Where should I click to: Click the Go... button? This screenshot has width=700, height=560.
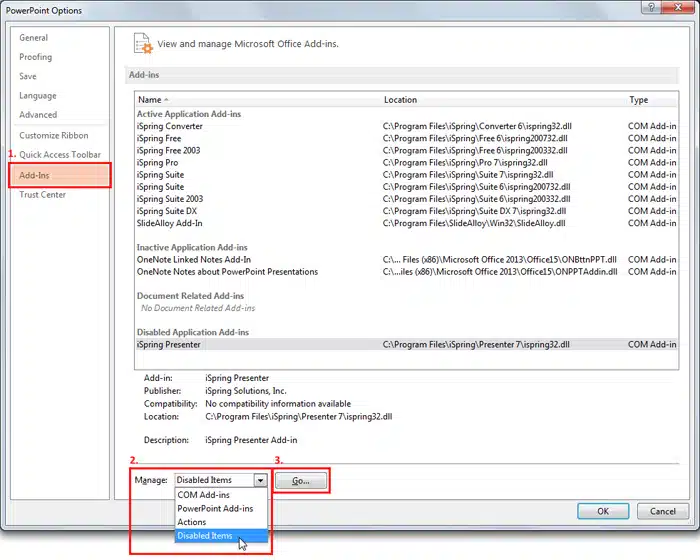point(300,481)
